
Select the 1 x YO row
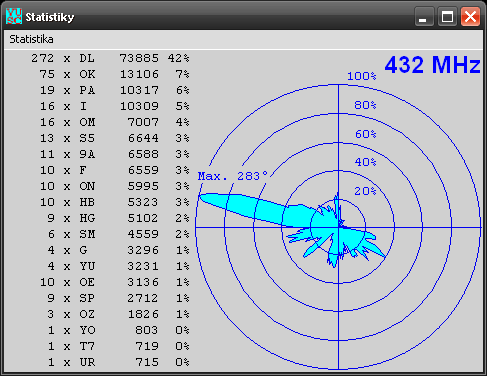coord(118,330)
